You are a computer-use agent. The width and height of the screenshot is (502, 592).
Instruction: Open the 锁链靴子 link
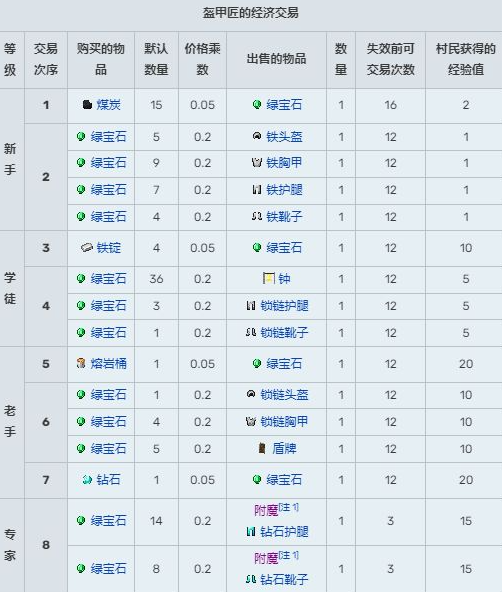(284, 333)
